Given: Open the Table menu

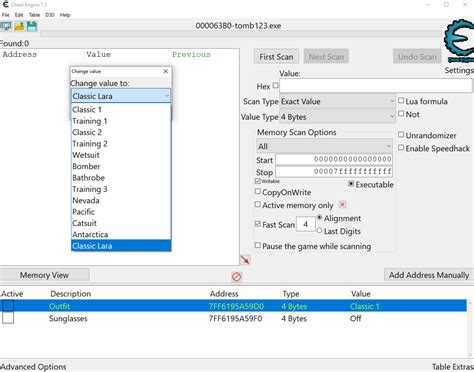Looking at the screenshot, I should (34, 15).
